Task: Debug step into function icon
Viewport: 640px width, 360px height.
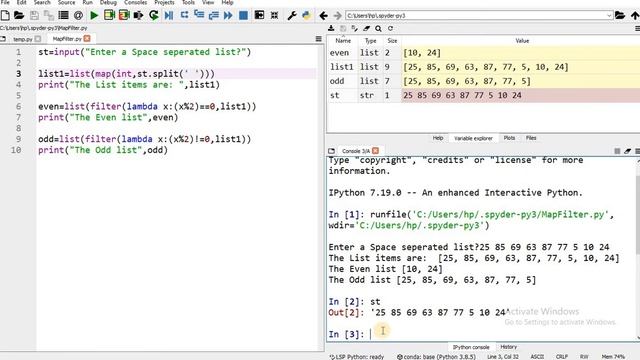Action: coord(199,15)
